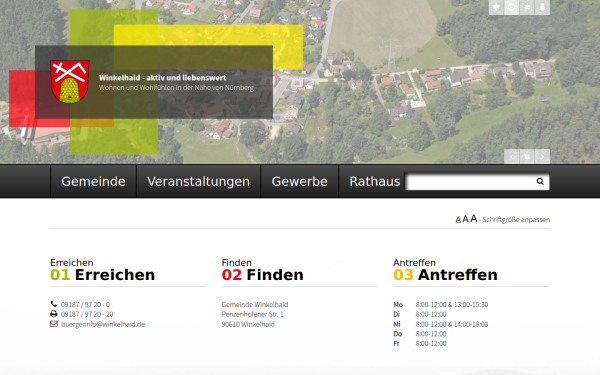Choose the largest font size A
The image size is (600, 375).
(474, 218)
